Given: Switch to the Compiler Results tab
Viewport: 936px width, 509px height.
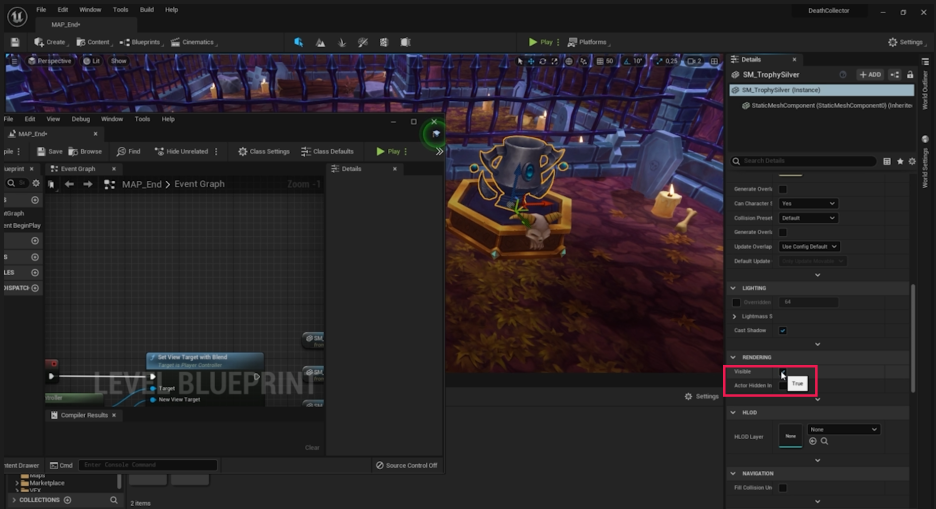Looking at the screenshot, I should coord(84,415).
